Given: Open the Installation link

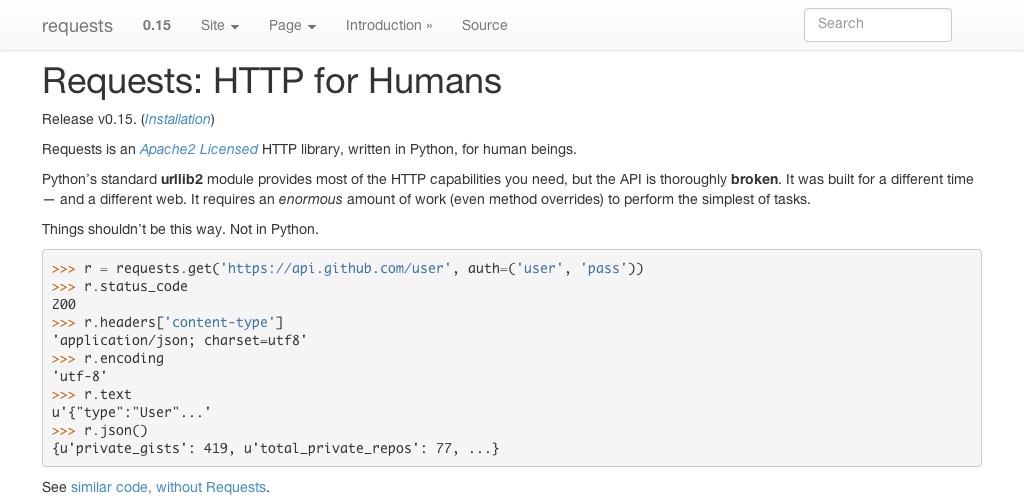Looking at the screenshot, I should pyautogui.click(x=178, y=119).
